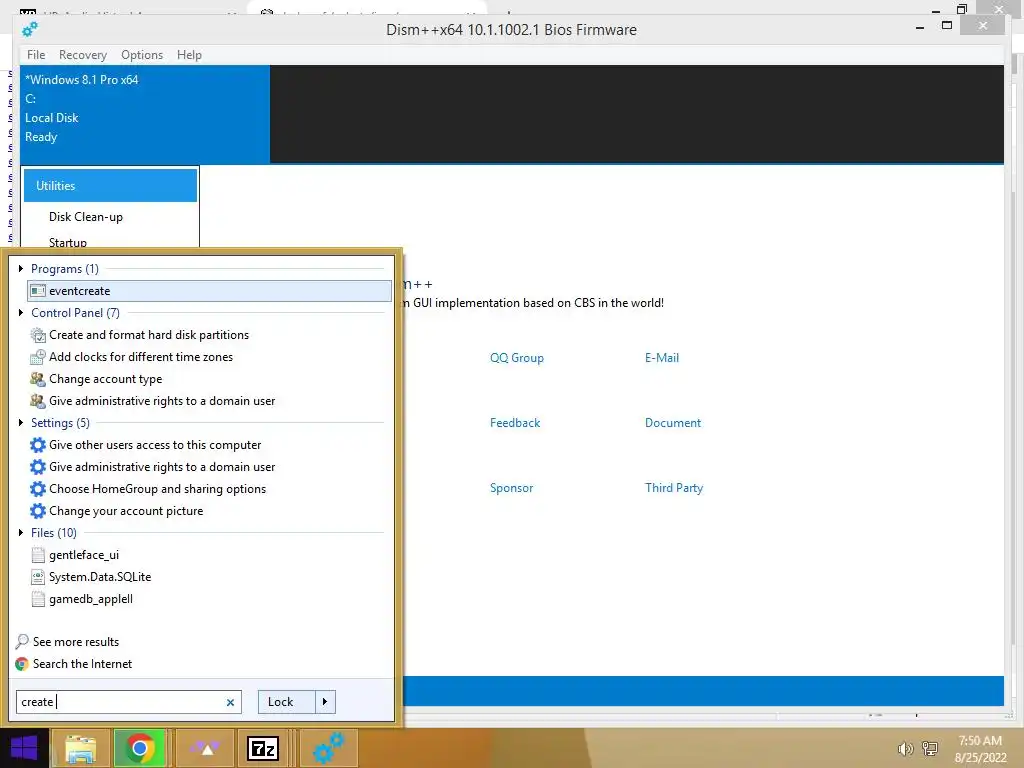Click the System.Data.SQLite file icon
This screenshot has height=768, width=1024.
[x=38, y=577]
